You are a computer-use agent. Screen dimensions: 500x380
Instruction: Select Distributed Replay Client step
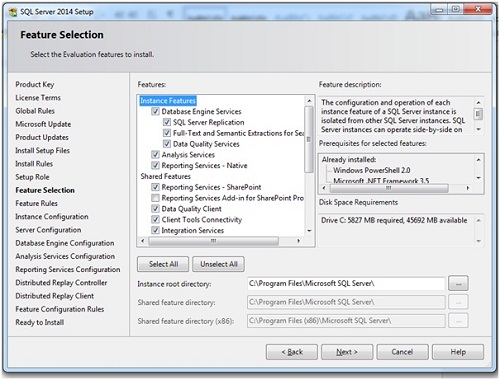click(x=55, y=296)
